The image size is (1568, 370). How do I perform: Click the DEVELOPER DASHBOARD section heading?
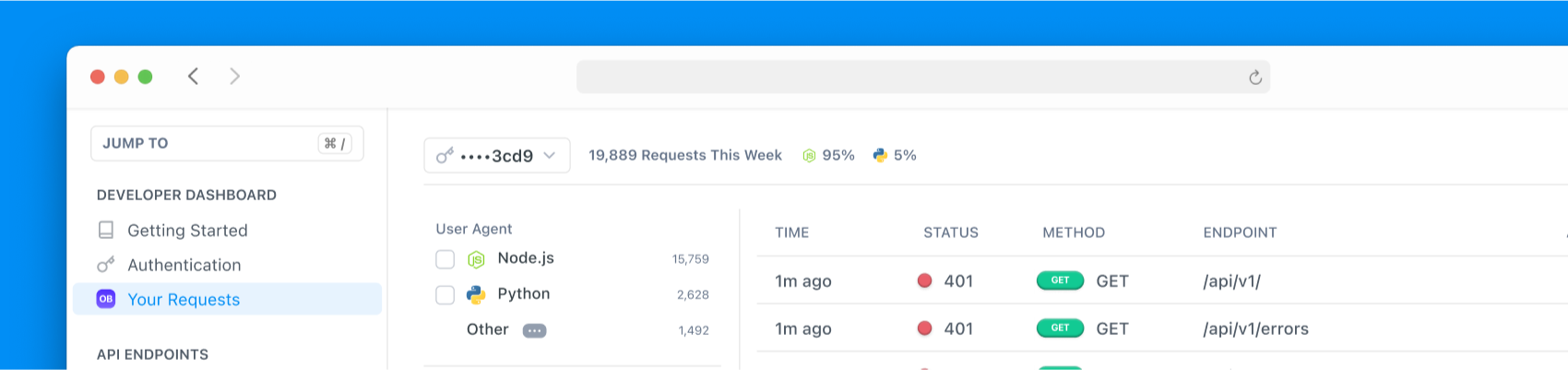pos(186,195)
